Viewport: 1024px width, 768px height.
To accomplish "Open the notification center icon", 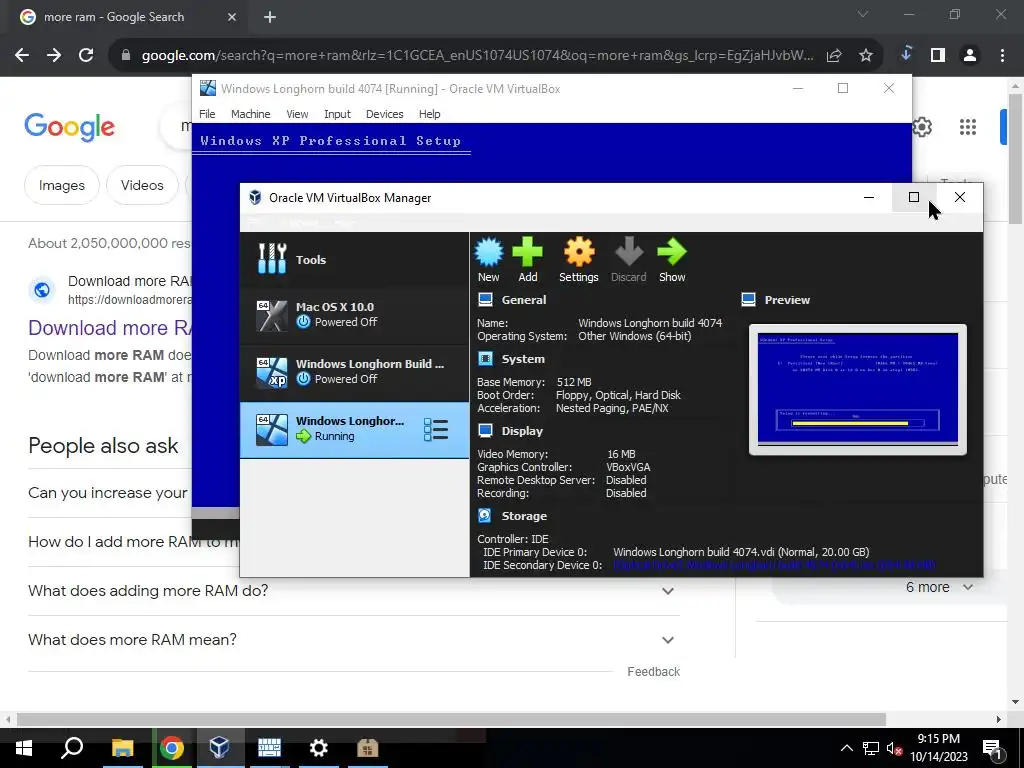I will pyautogui.click(x=992, y=749).
